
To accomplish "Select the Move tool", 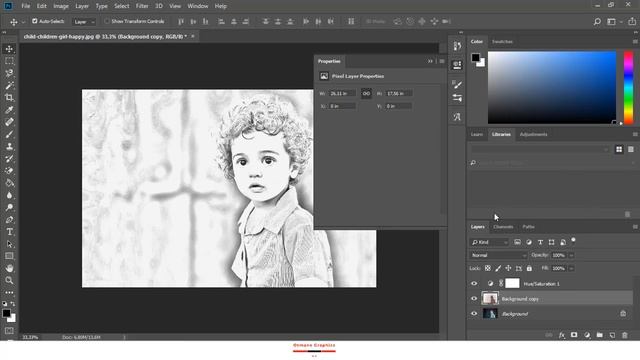I will point(9,49).
